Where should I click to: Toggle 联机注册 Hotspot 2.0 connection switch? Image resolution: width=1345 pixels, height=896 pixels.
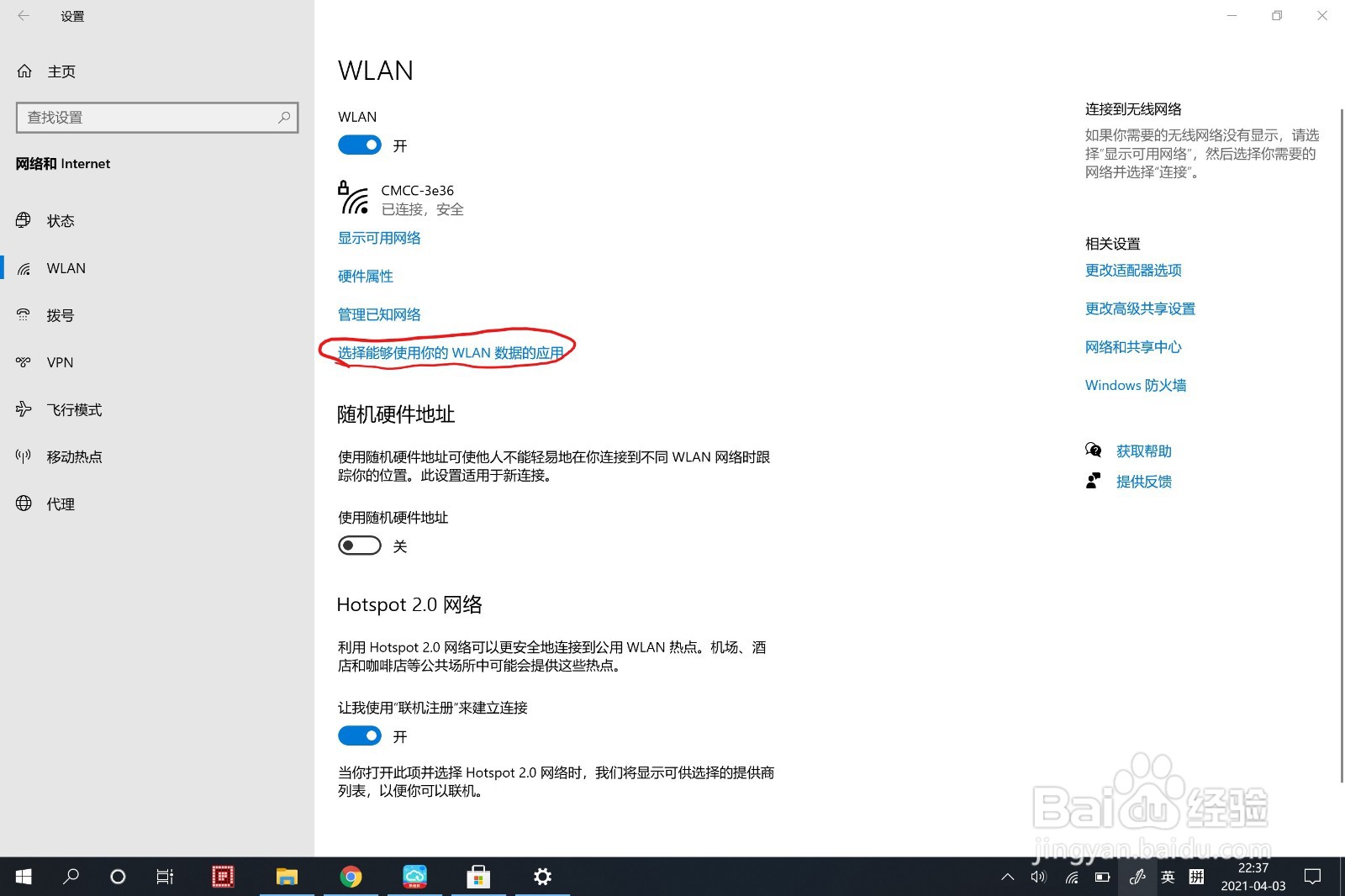tap(360, 736)
